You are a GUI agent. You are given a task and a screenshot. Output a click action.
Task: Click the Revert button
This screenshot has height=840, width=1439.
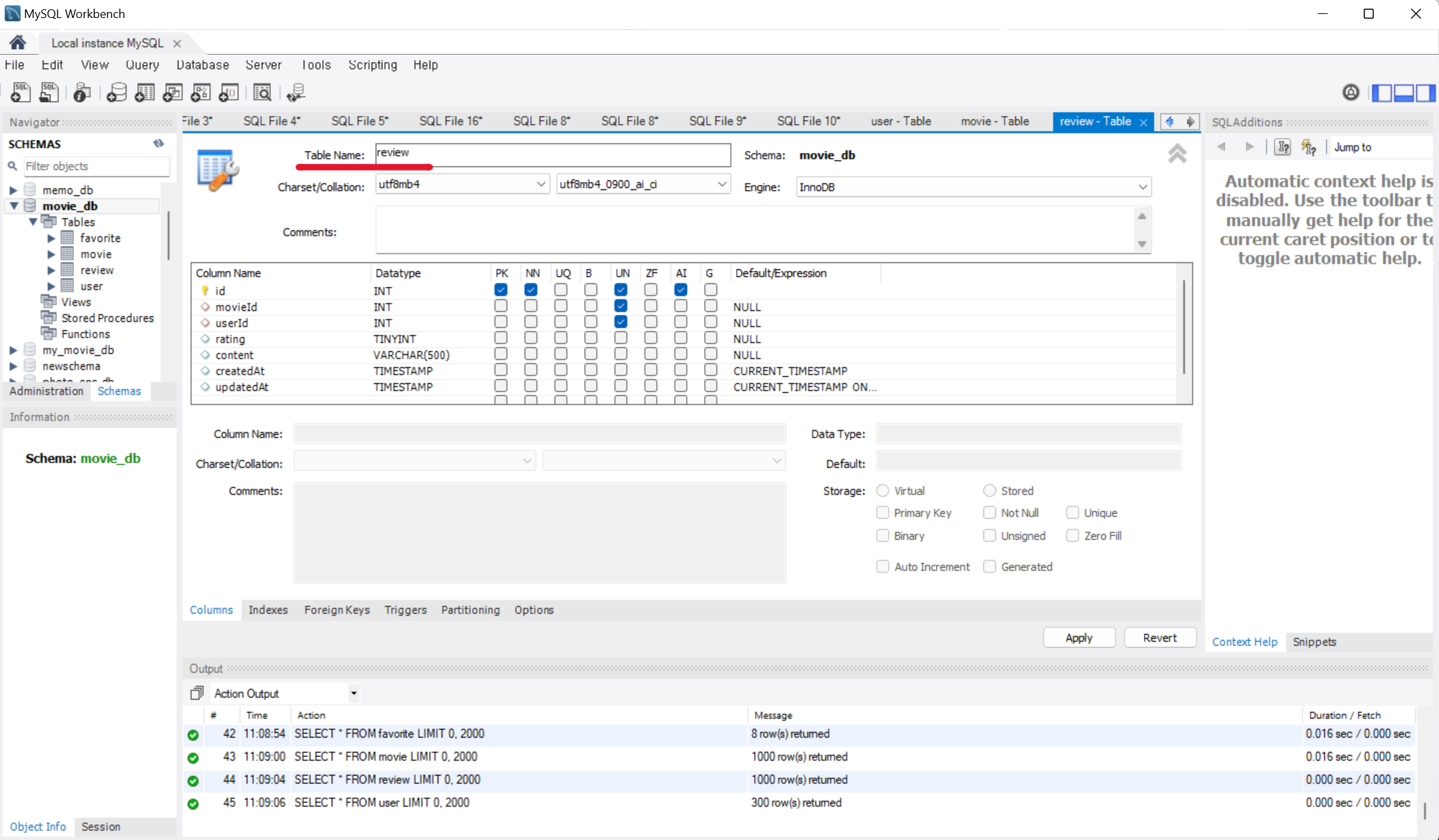tap(1160, 637)
